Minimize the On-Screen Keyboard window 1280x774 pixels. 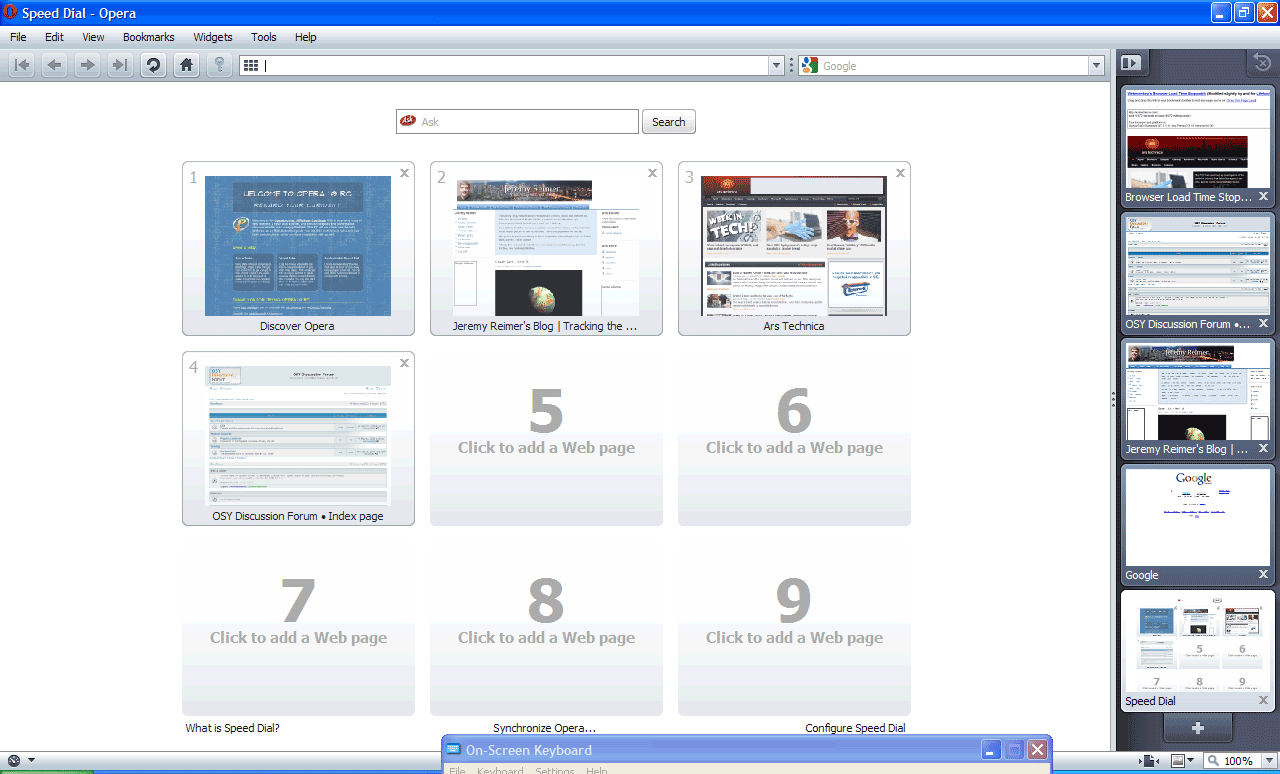[991, 750]
